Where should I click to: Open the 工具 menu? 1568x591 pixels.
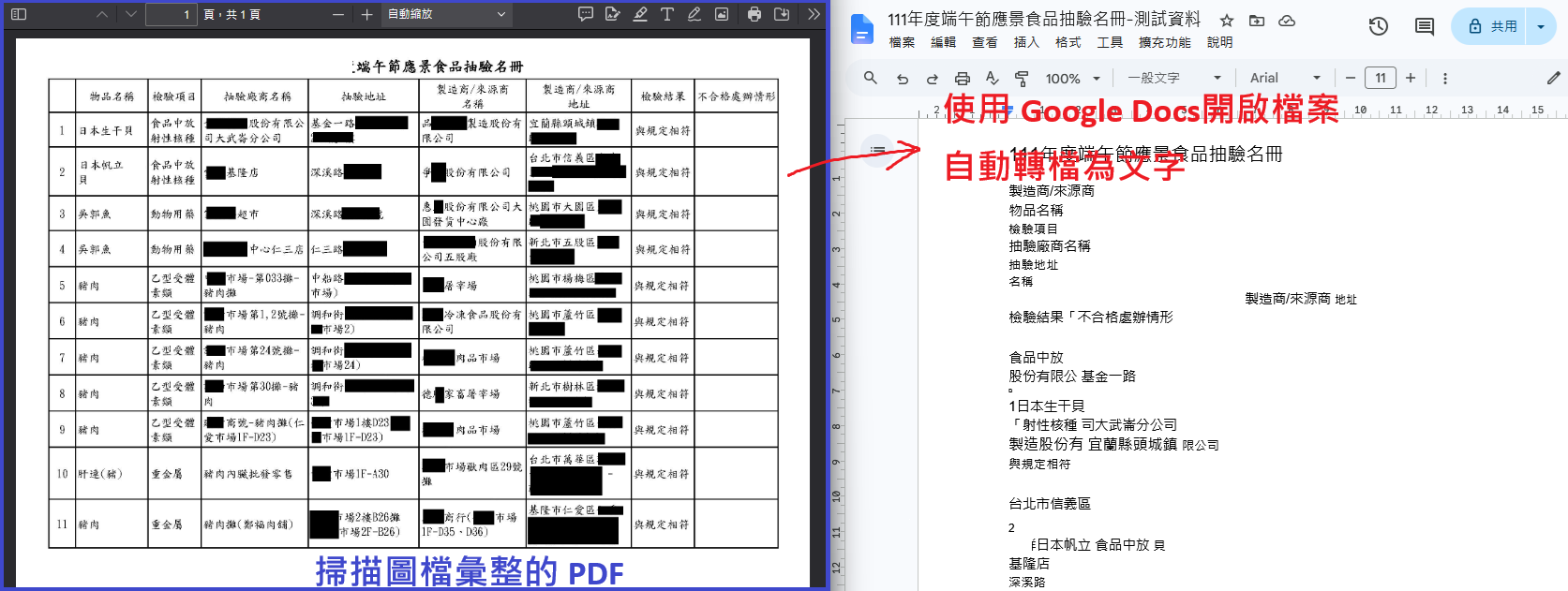click(1110, 42)
